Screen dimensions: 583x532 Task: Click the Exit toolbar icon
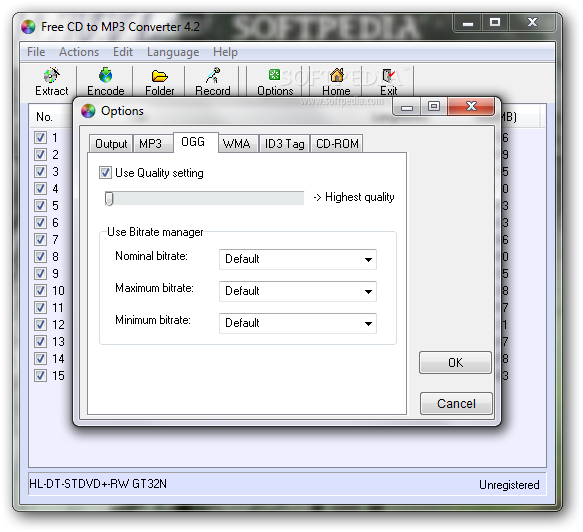[x=389, y=75]
